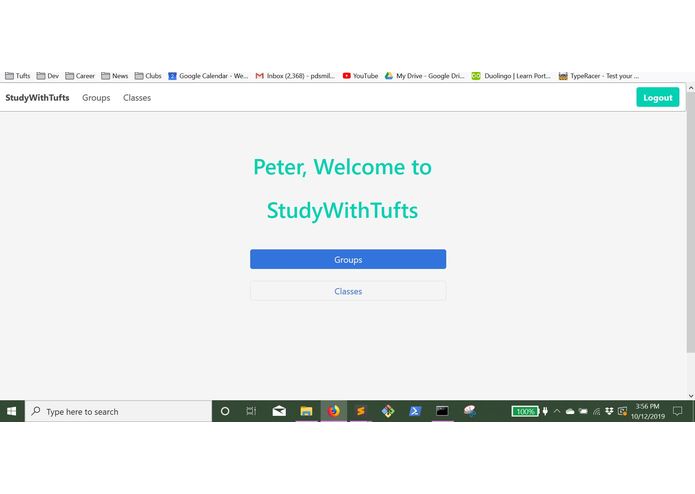Click the blue Groups button
The image size is (695, 494).
tap(348, 259)
